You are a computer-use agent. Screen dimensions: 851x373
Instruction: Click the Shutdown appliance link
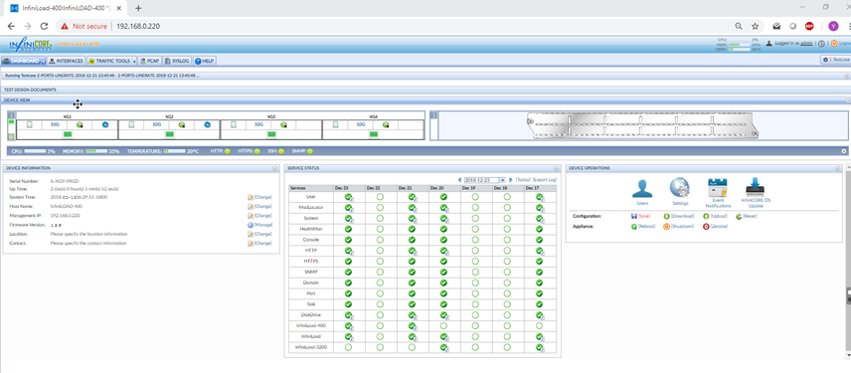point(682,226)
